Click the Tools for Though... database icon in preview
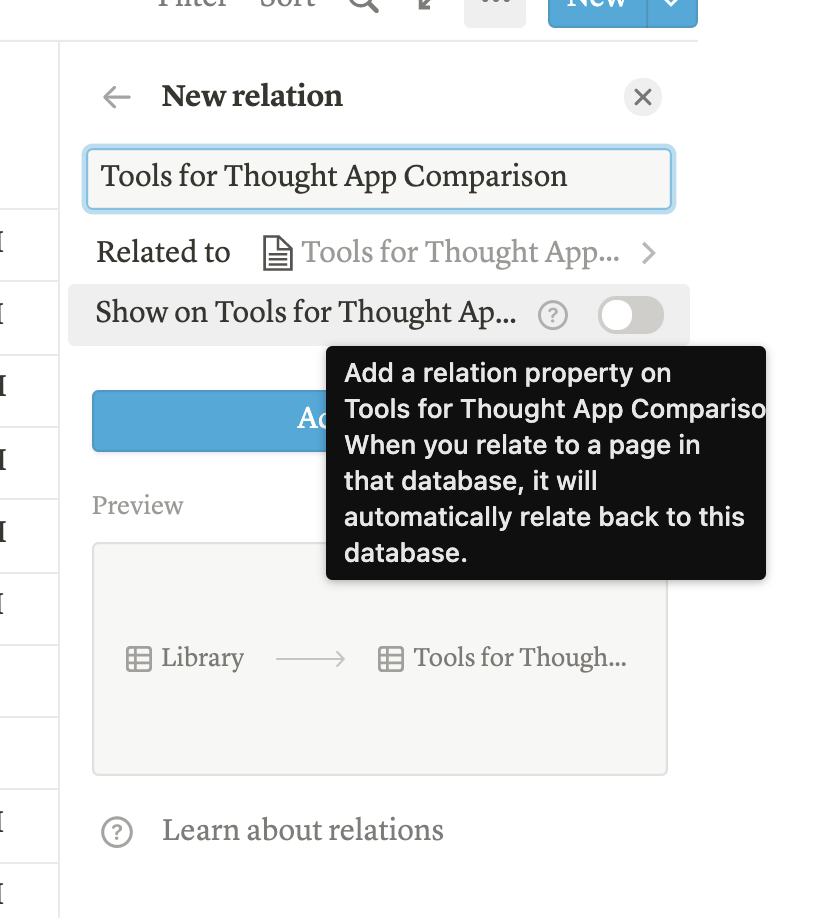 pyautogui.click(x=388, y=658)
